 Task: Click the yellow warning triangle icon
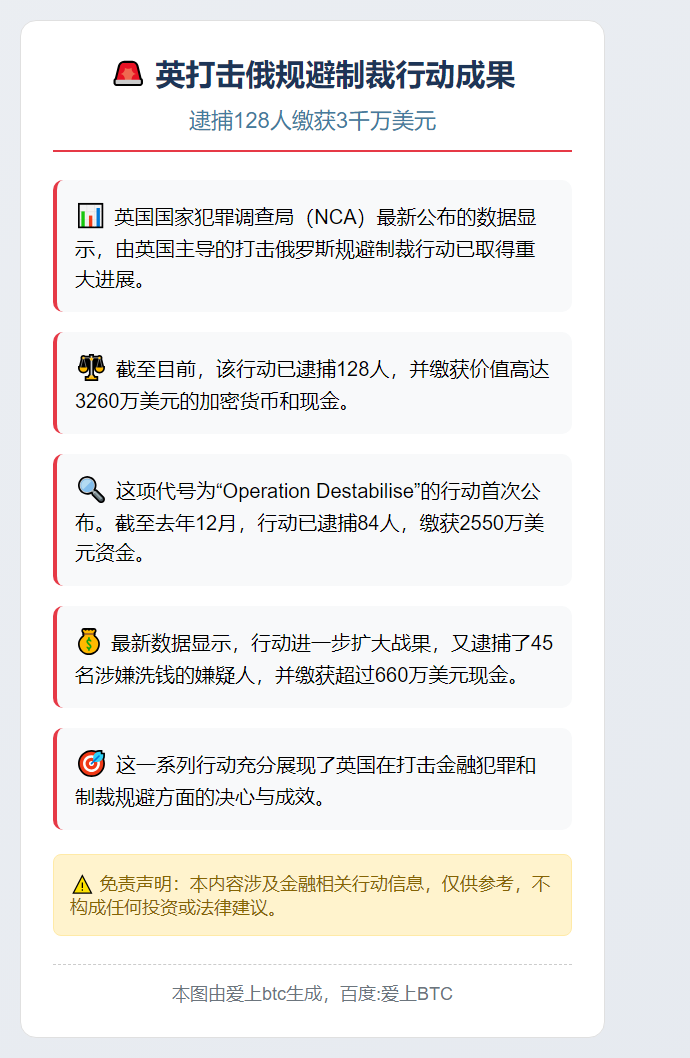click(x=82, y=884)
